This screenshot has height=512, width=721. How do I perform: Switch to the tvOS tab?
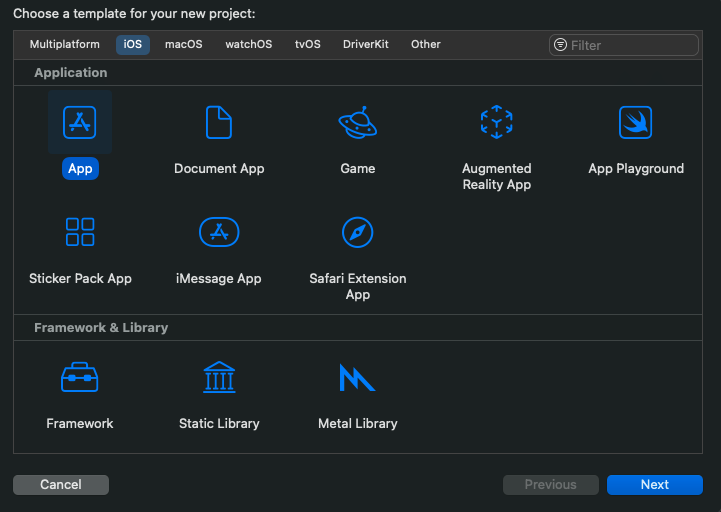308,44
